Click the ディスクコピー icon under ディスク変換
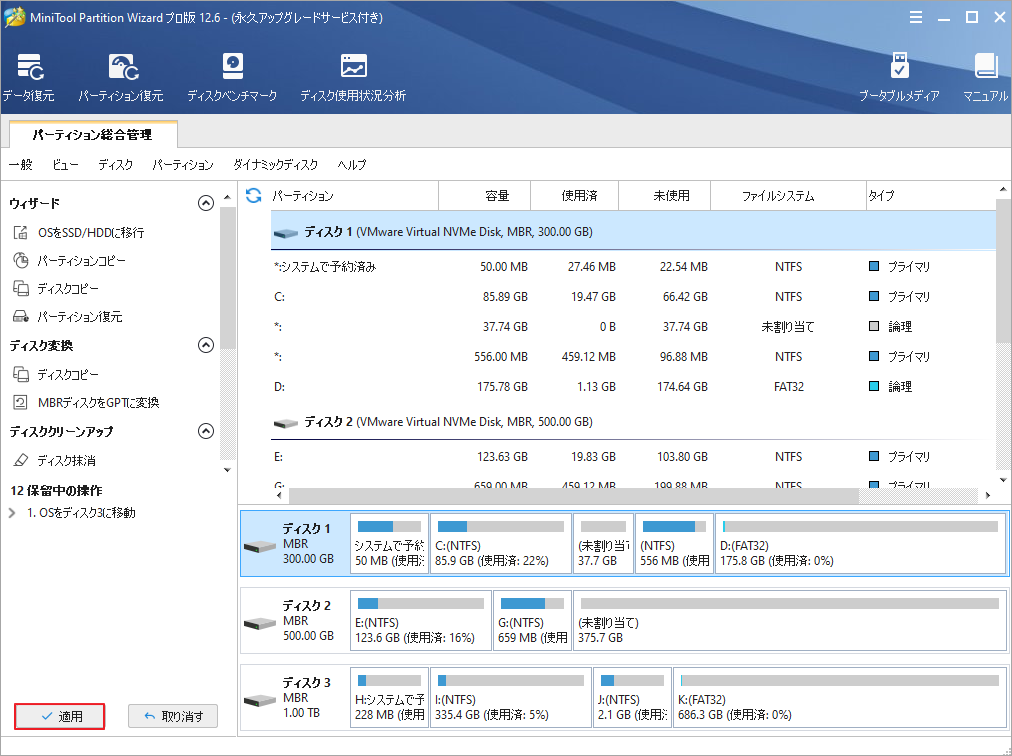1012x756 pixels. (x=21, y=374)
